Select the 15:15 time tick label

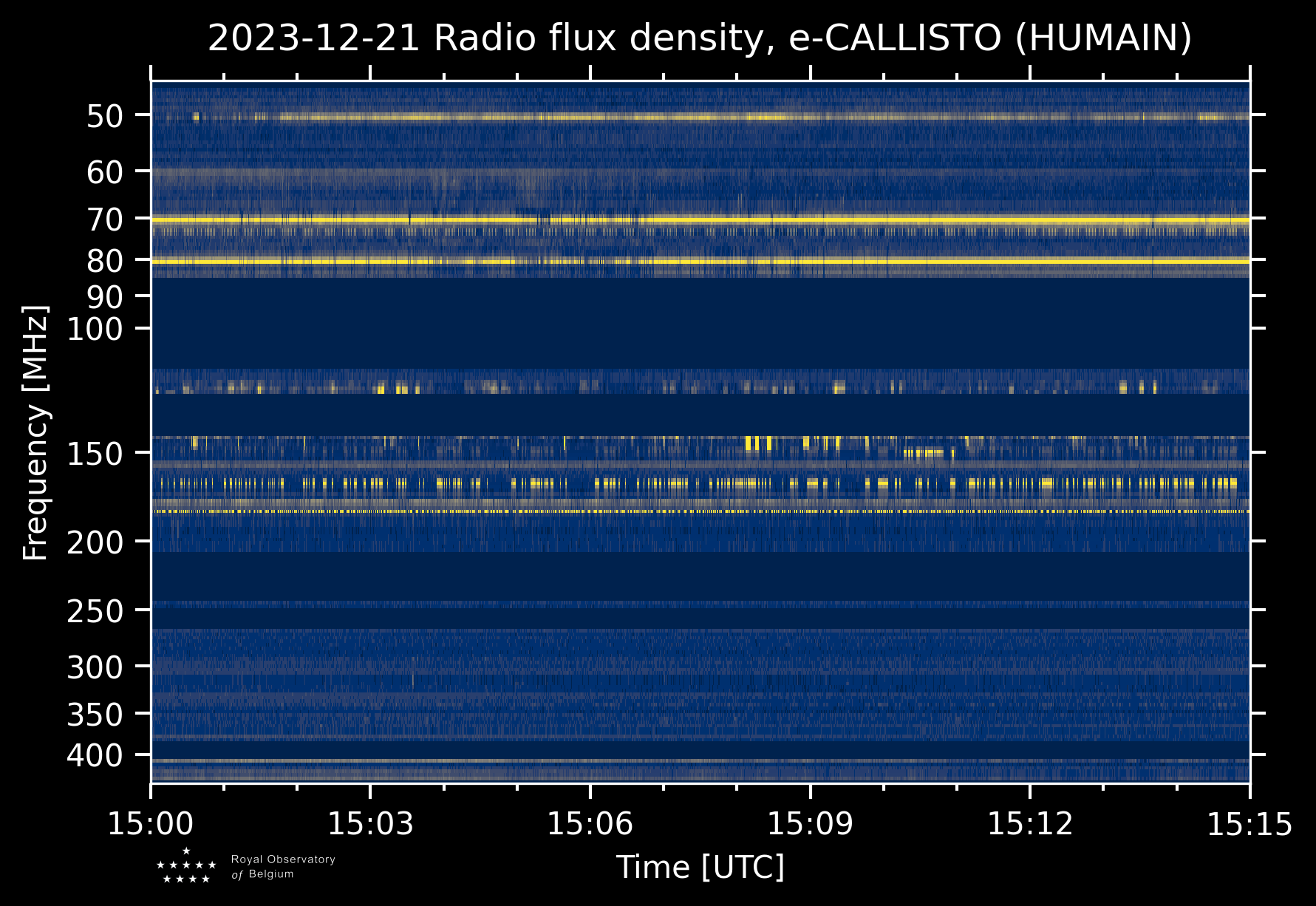1249,823
